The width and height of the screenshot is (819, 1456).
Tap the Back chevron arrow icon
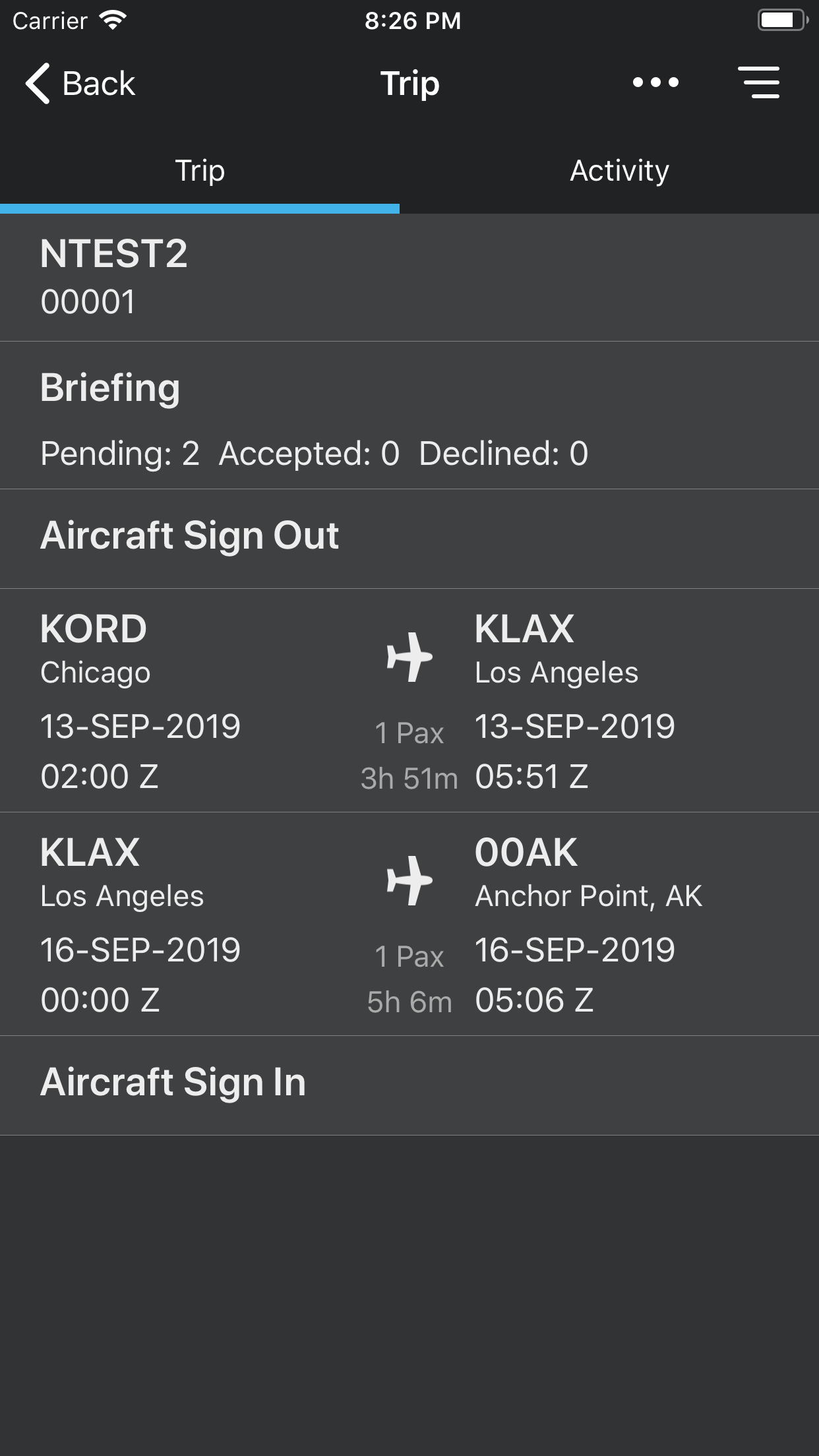(x=38, y=84)
